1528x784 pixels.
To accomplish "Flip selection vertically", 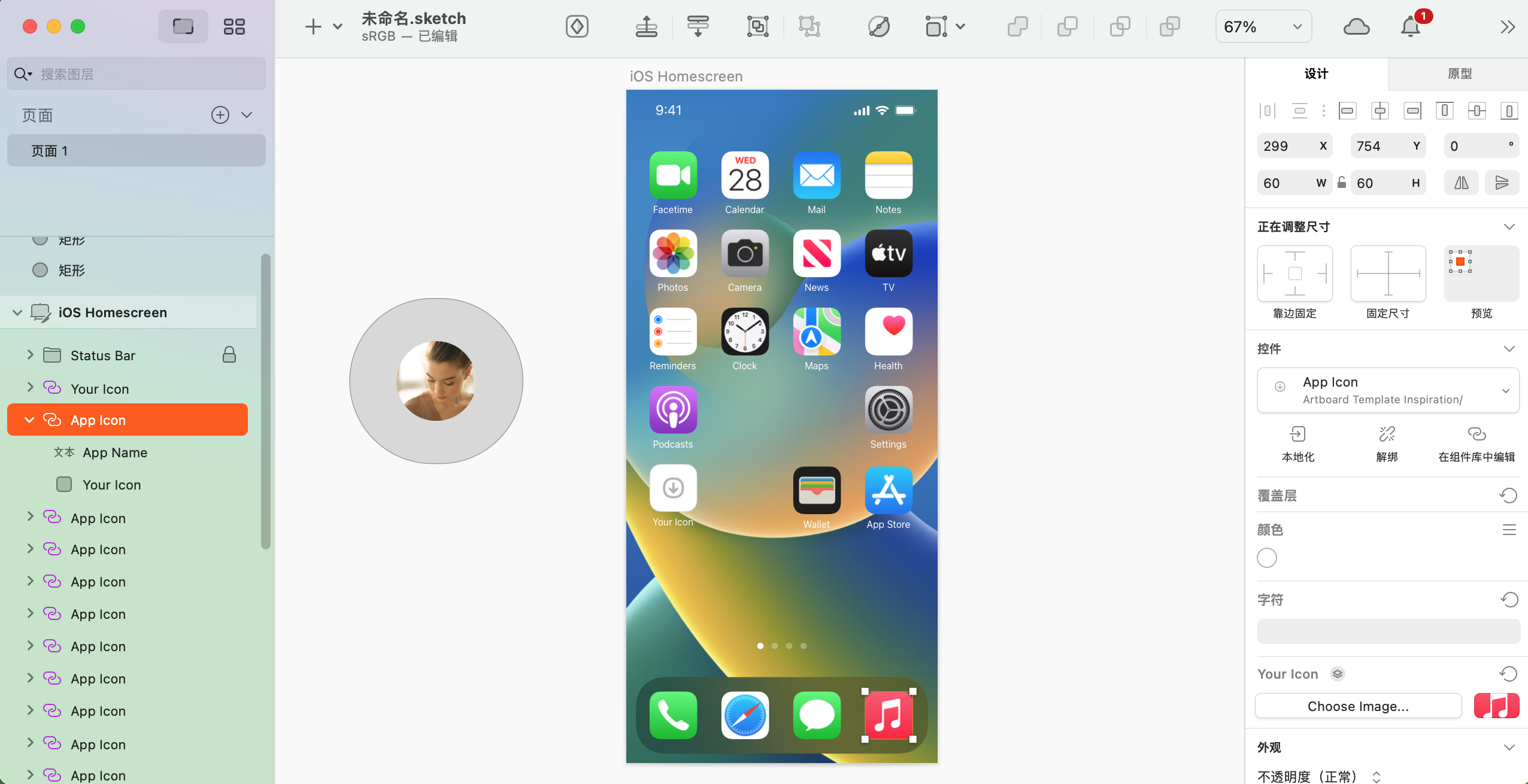I will tap(1502, 183).
